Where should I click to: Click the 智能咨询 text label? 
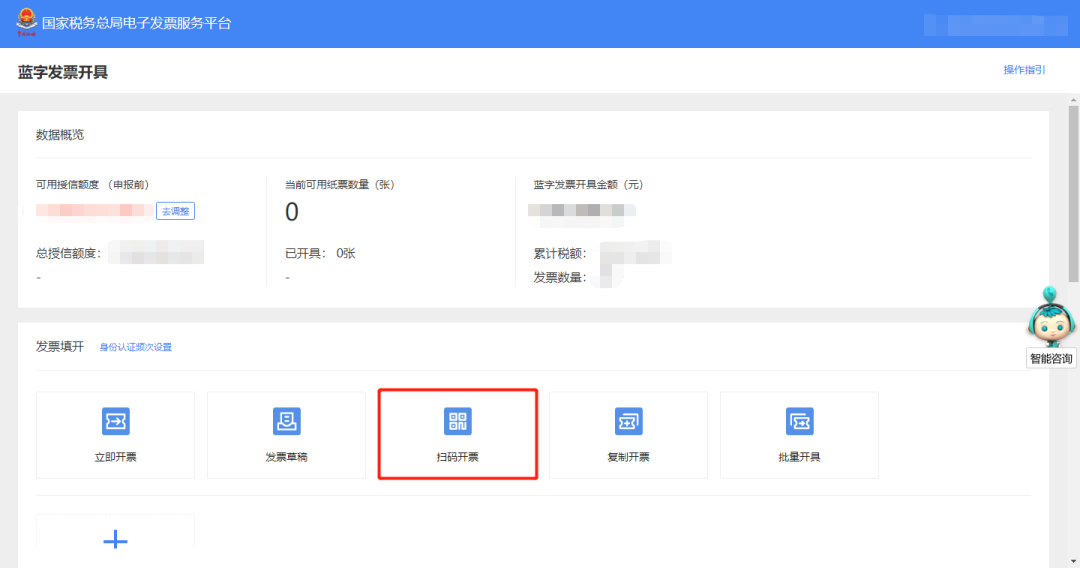coord(1051,359)
